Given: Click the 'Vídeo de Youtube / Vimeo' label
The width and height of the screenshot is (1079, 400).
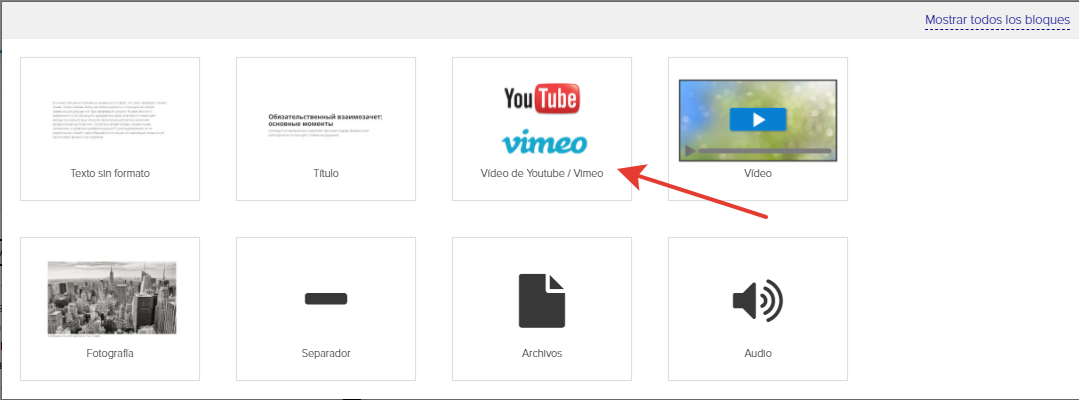Looking at the screenshot, I should (x=542, y=173).
